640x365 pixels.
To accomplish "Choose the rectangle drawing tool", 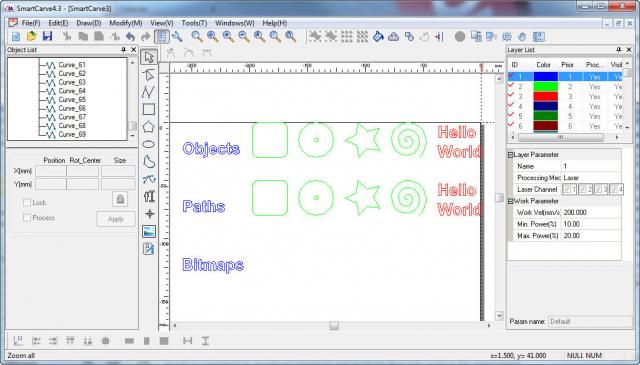I will [x=149, y=109].
